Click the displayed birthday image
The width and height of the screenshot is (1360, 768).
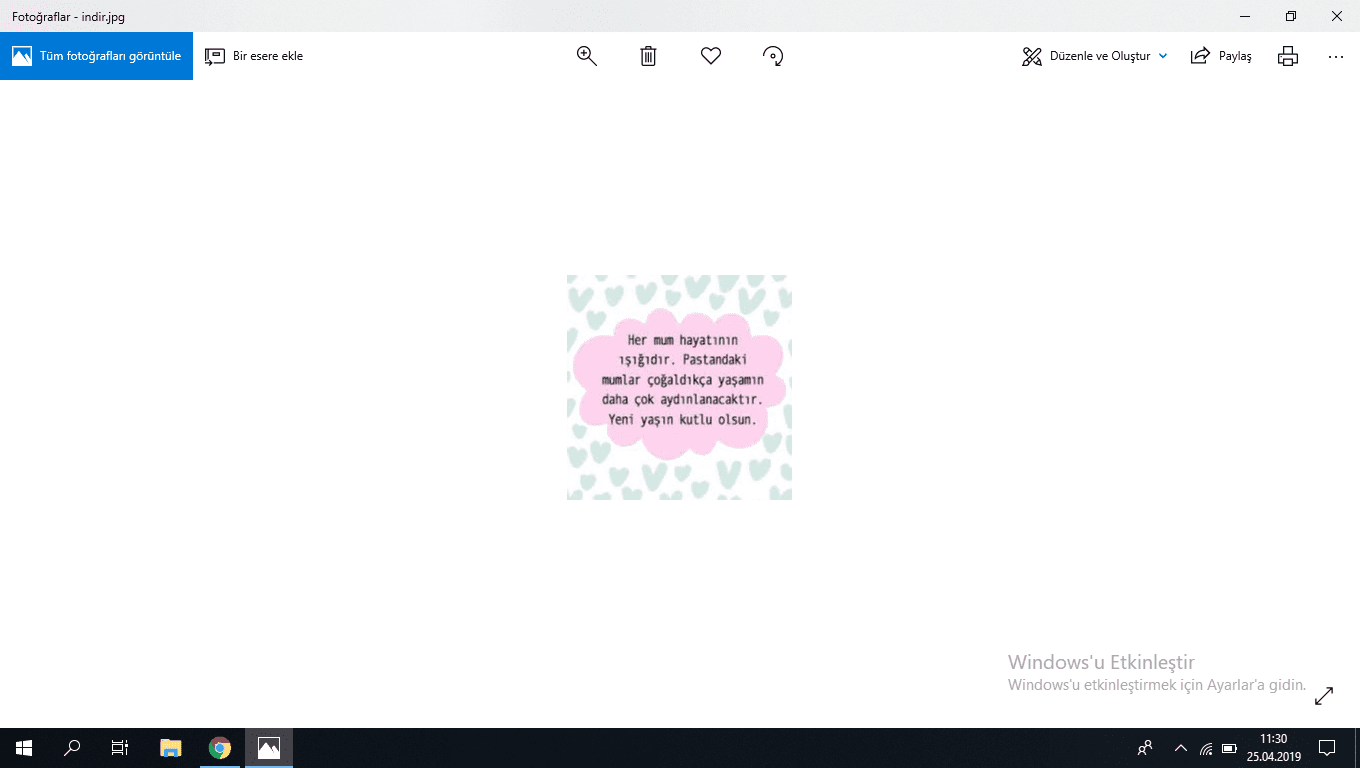point(679,387)
